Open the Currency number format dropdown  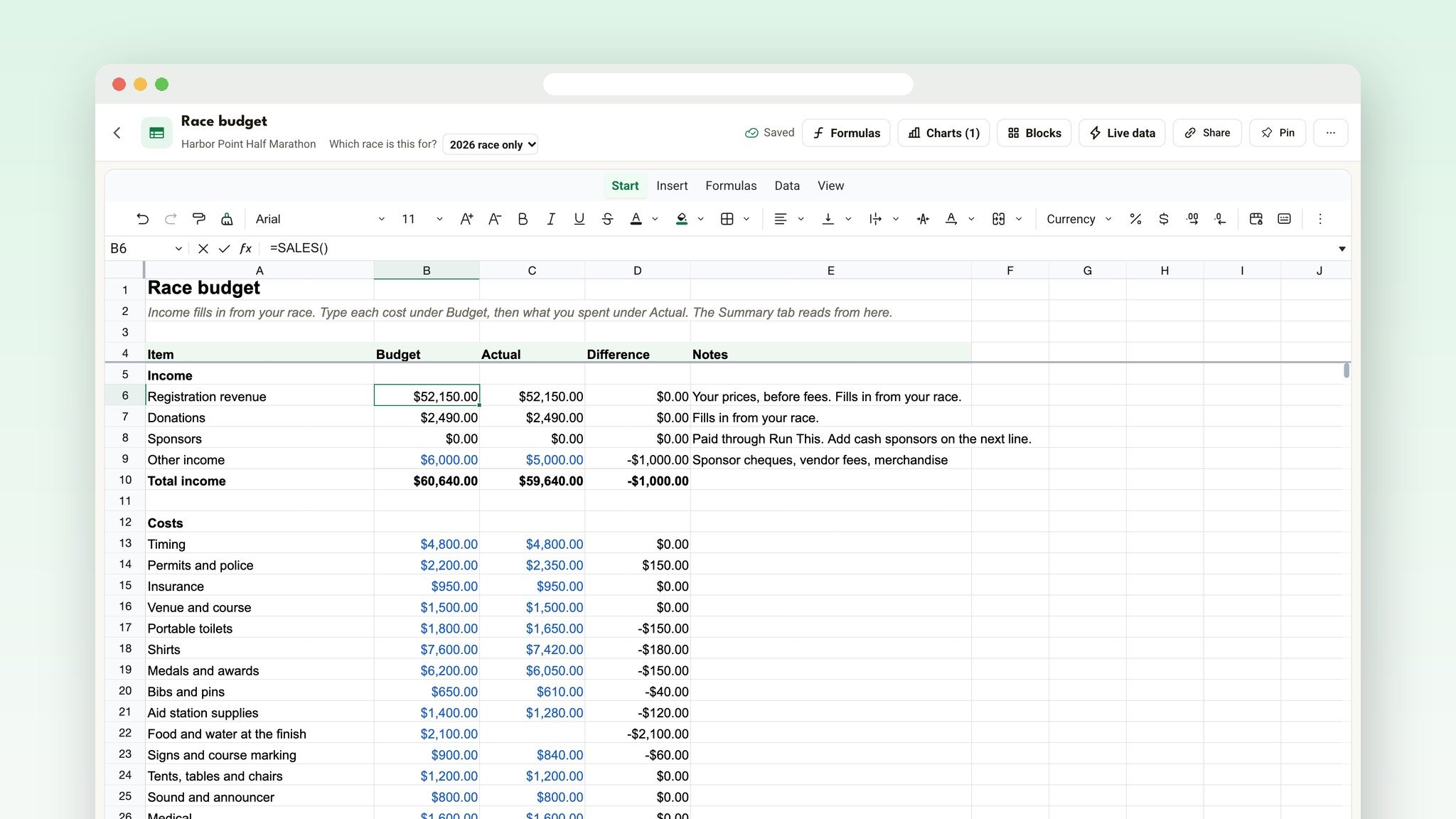click(x=1078, y=219)
